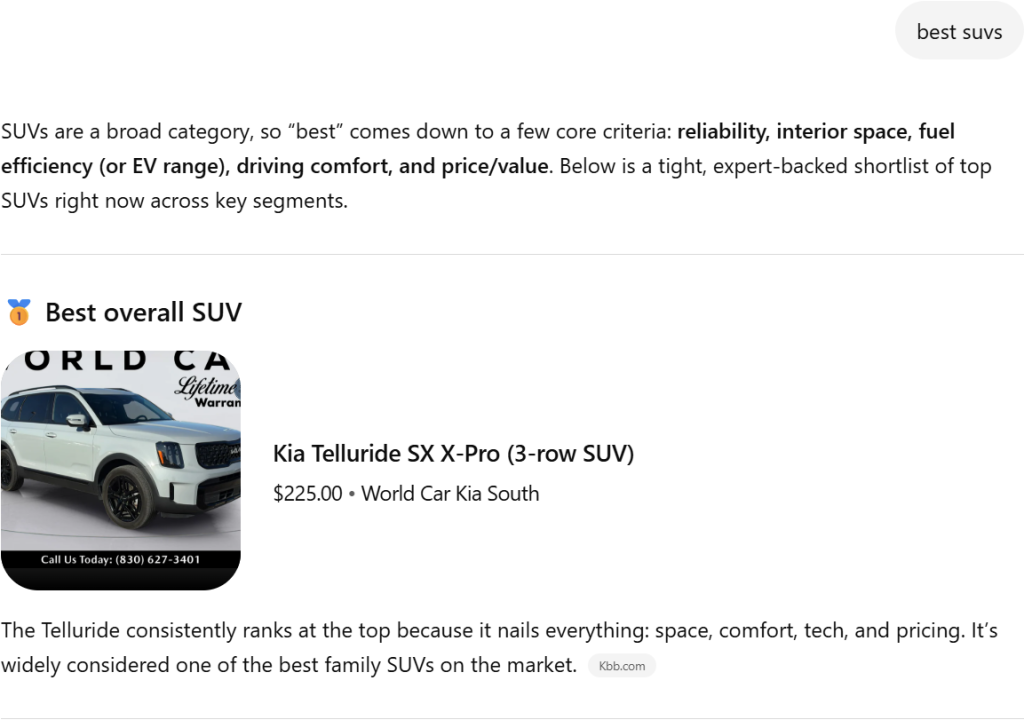Open the "Kia Telluride SX X-Pro (3-row SUV)" listing
The image size is (1024, 720).
[x=453, y=453]
